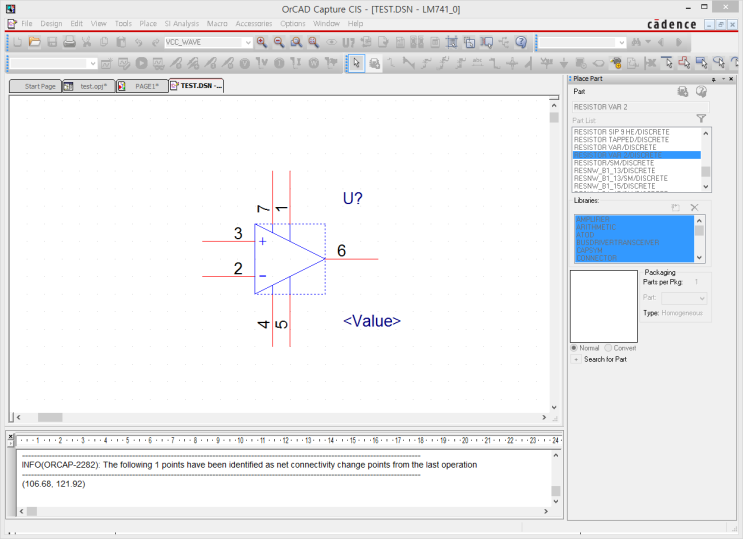The width and height of the screenshot is (743, 539).
Task: Click the Run PSpice play icon
Action: tap(141, 63)
